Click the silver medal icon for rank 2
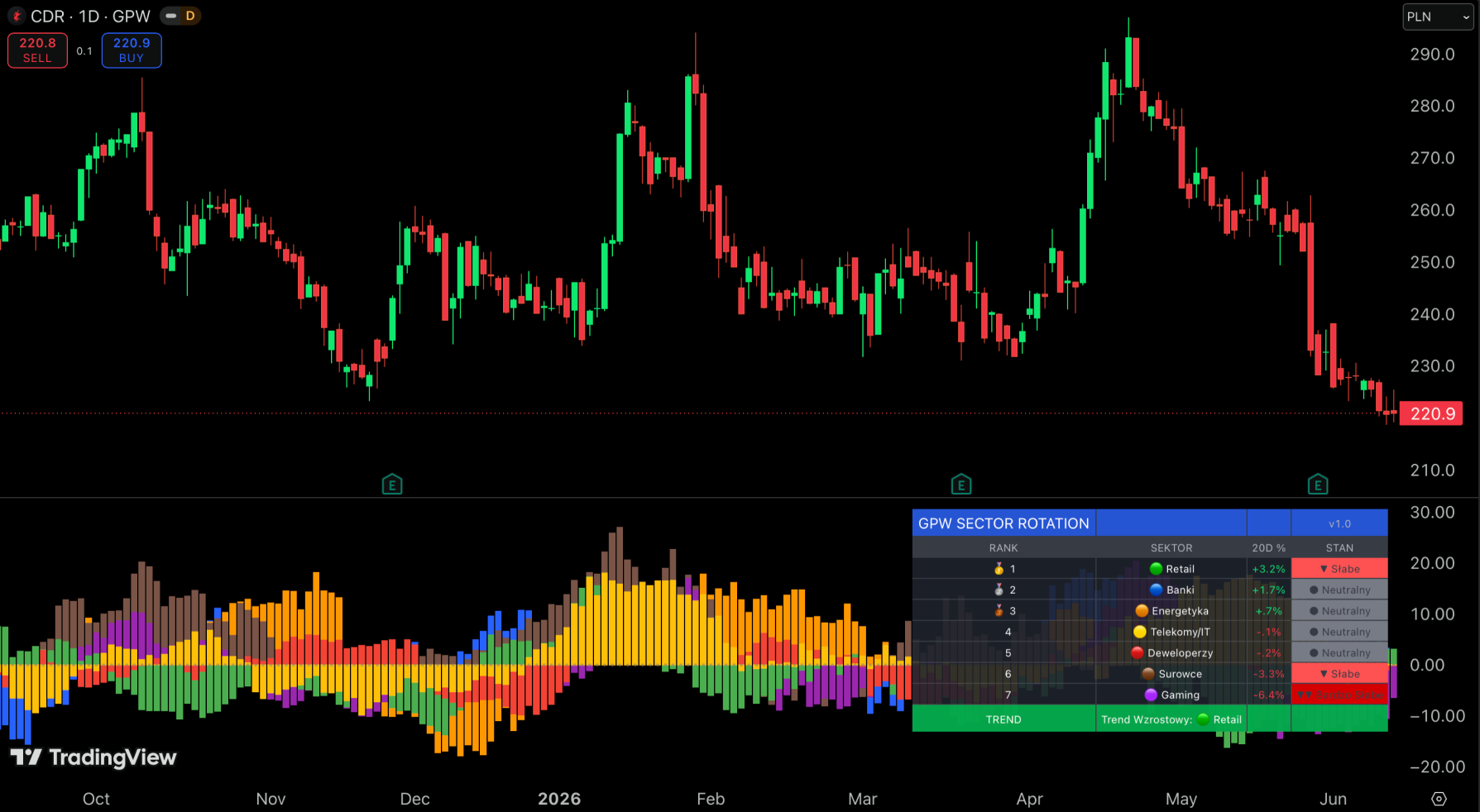 [x=999, y=590]
